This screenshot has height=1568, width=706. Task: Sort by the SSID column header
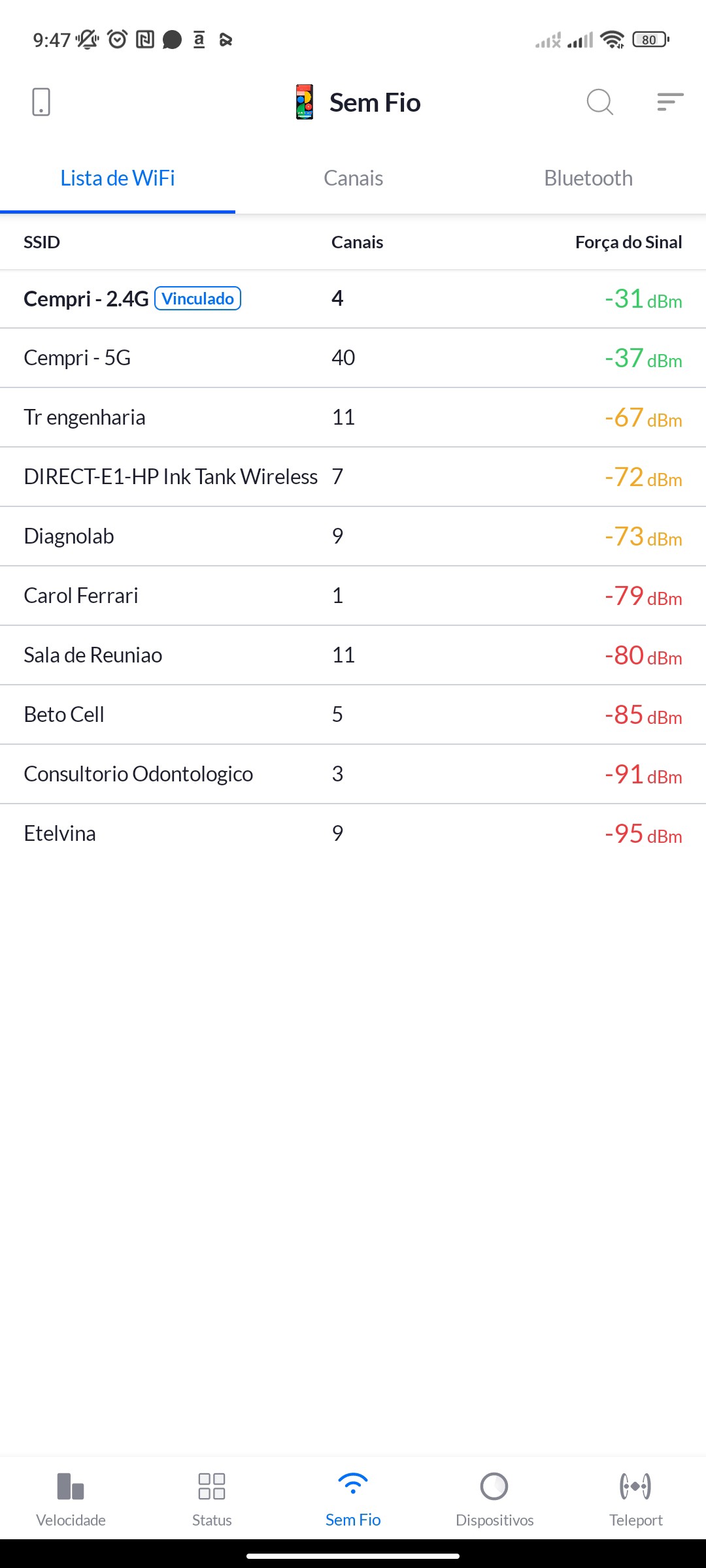[42, 242]
